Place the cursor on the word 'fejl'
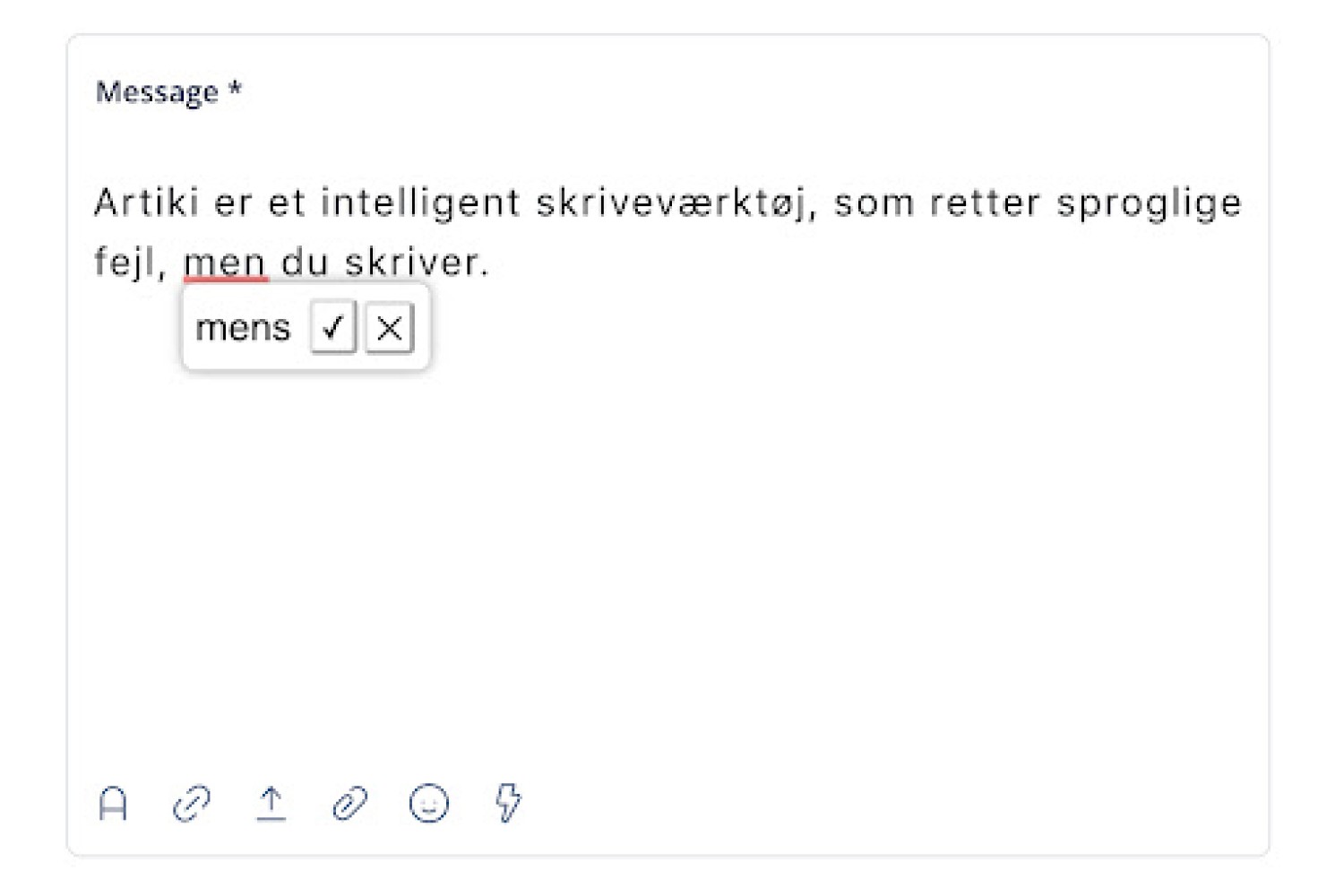This screenshot has width=1344, height=896. pos(129,263)
